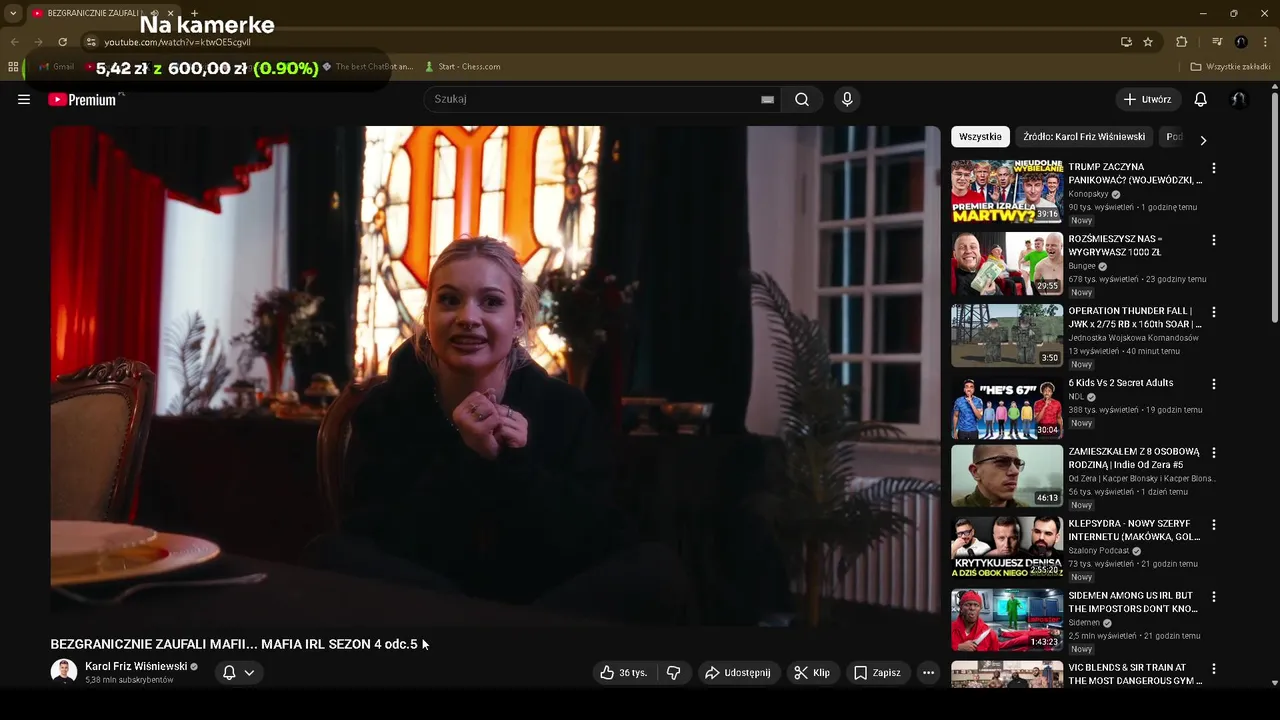Open more actions three-dot menu below video
Screen dimensions: 1280x720
[928, 673]
